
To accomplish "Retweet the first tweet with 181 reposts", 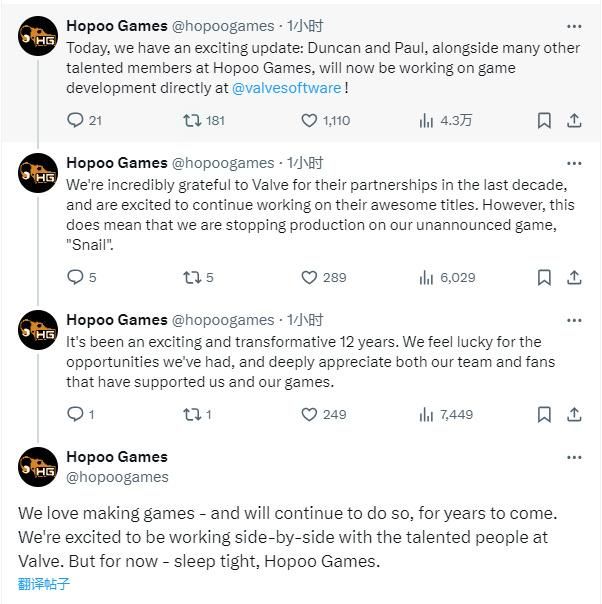I will point(193,120).
